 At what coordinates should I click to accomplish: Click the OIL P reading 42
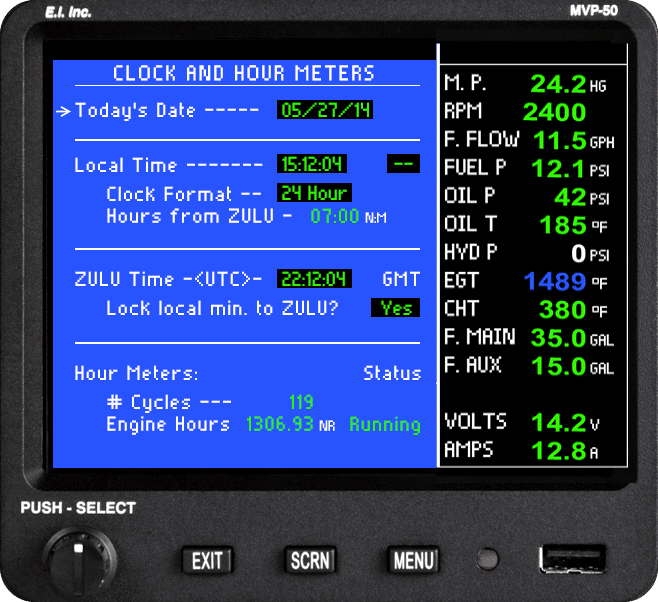tap(570, 197)
